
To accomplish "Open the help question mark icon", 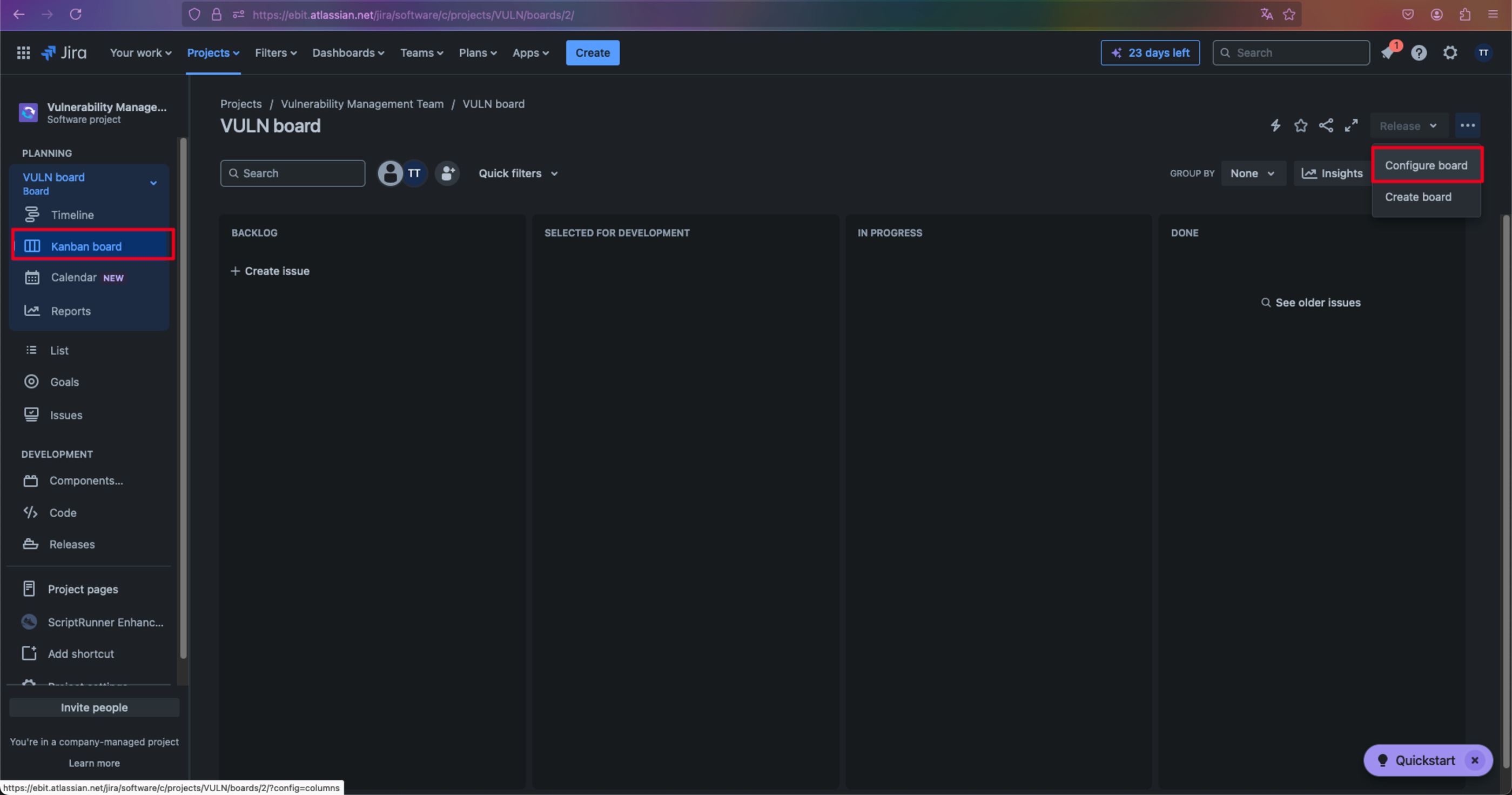I will pyautogui.click(x=1419, y=53).
